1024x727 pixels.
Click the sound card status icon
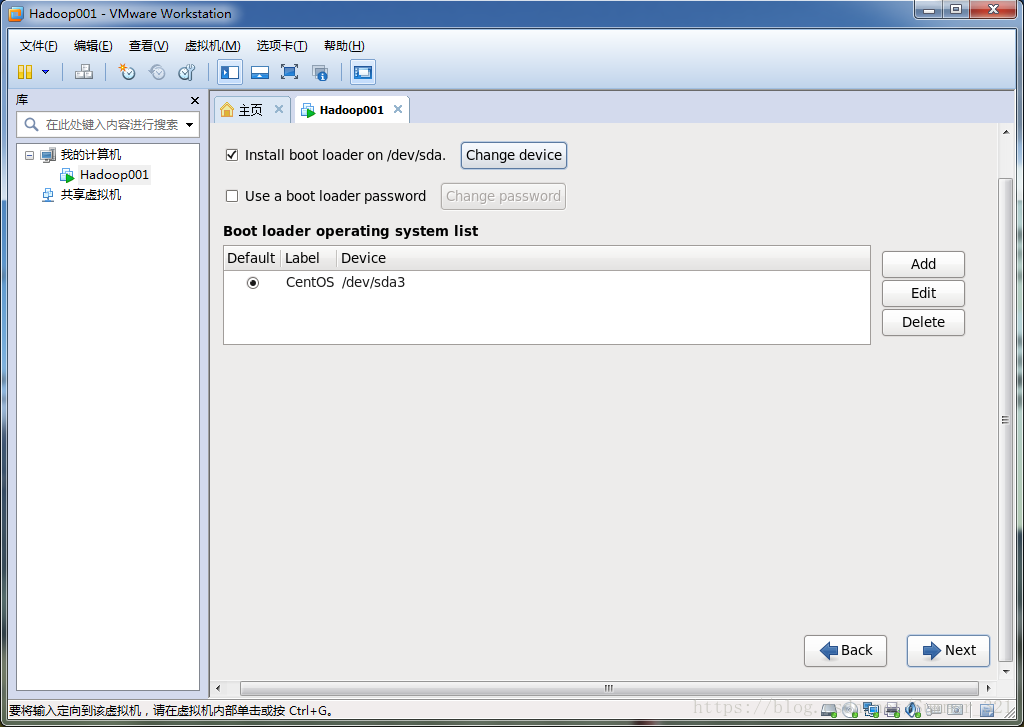click(x=912, y=710)
